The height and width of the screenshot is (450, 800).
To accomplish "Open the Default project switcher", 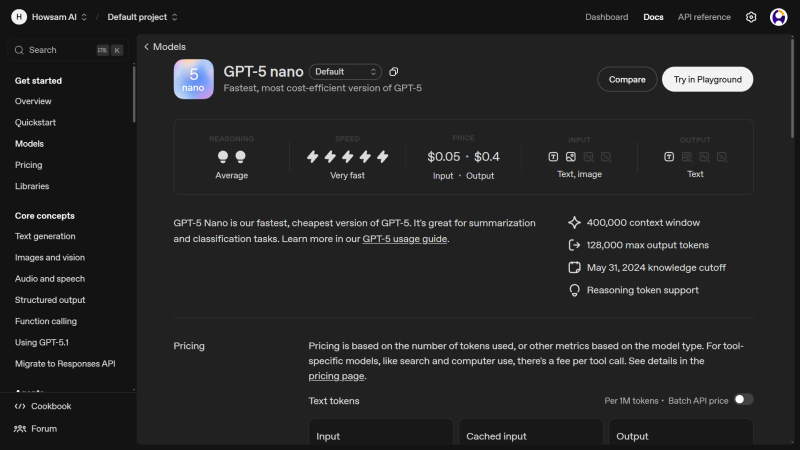I will [142, 17].
